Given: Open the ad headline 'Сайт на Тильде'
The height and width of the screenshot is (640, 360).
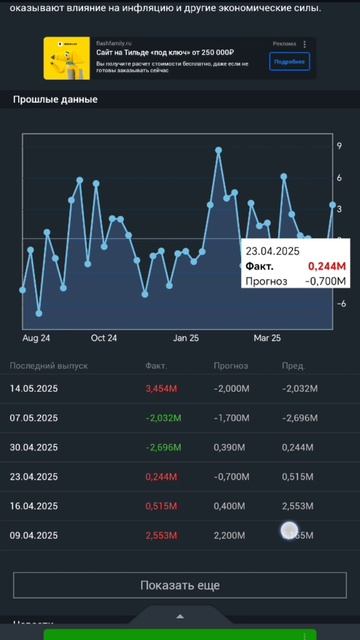Looking at the screenshot, I should coord(165,52).
